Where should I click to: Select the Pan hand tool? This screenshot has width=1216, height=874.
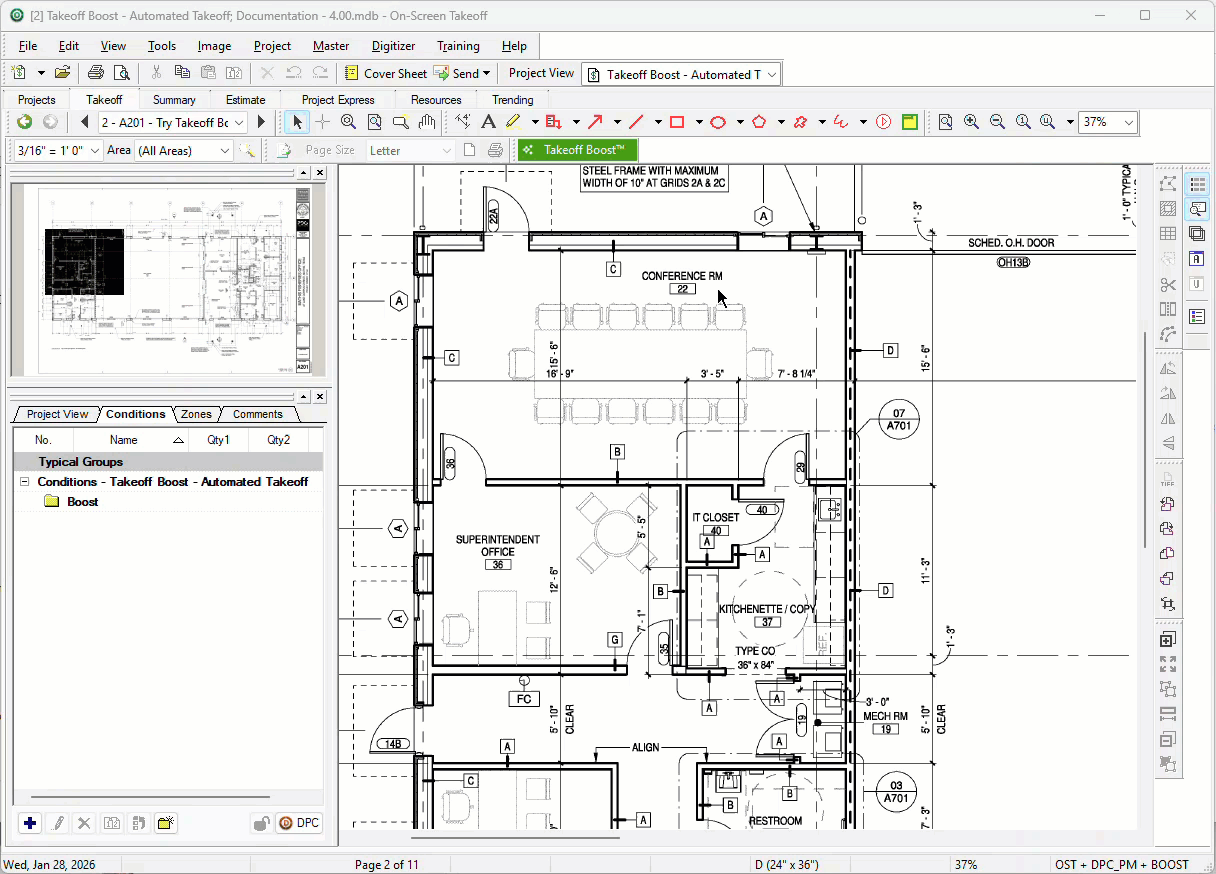pyautogui.click(x=427, y=122)
